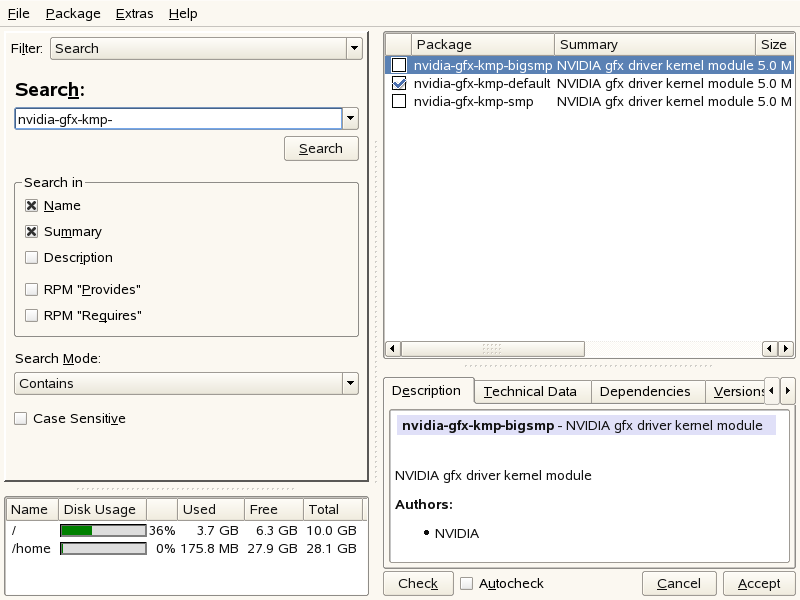This screenshot has width=800, height=600.
Task: Click the Accept button
Action: 759,584
